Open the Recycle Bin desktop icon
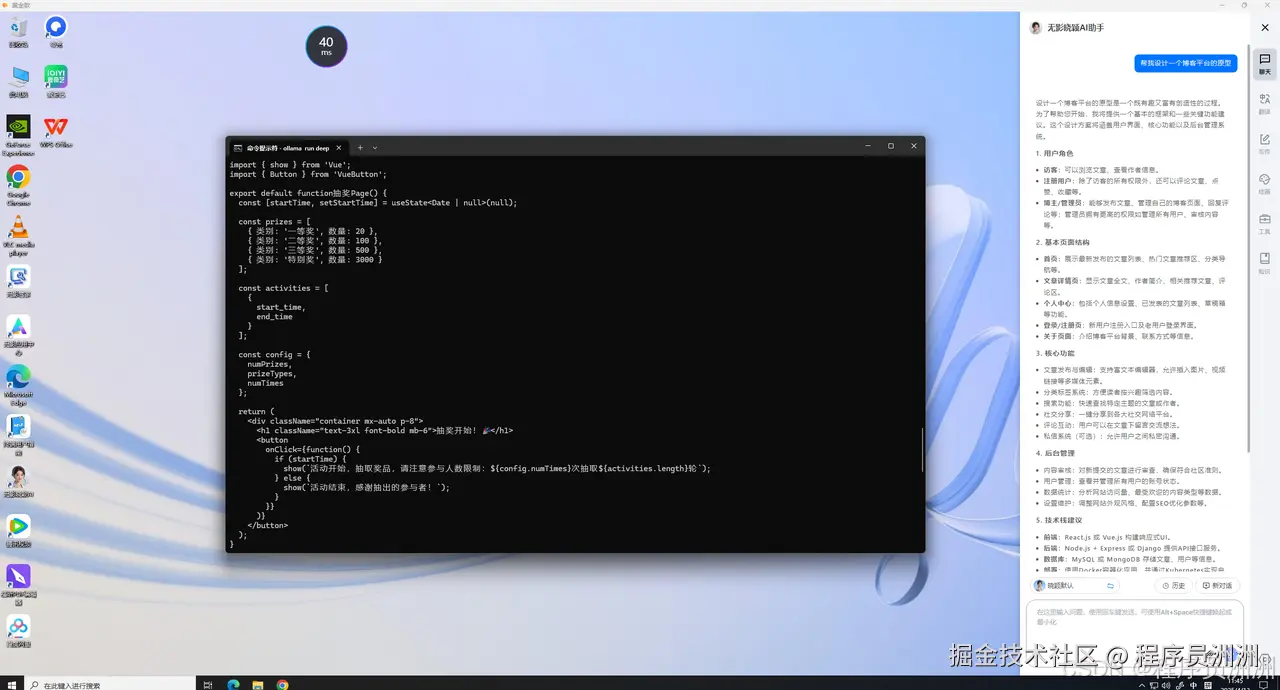Viewport: 1280px width, 690px height. 18,30
